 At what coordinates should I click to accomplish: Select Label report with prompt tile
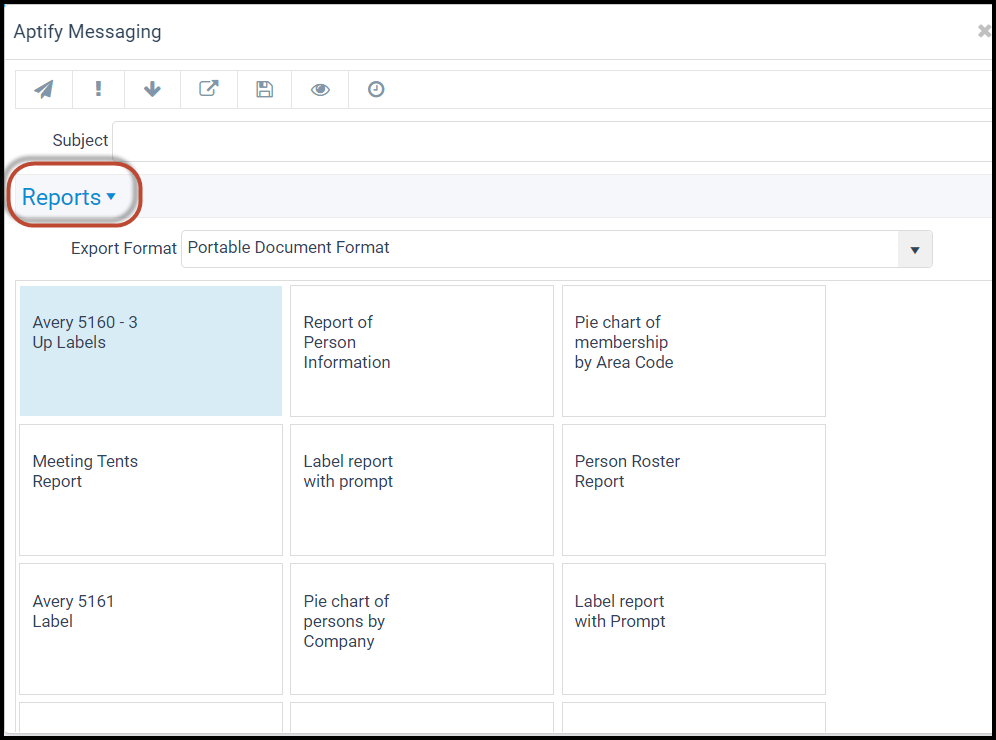(x=422, y=490)
